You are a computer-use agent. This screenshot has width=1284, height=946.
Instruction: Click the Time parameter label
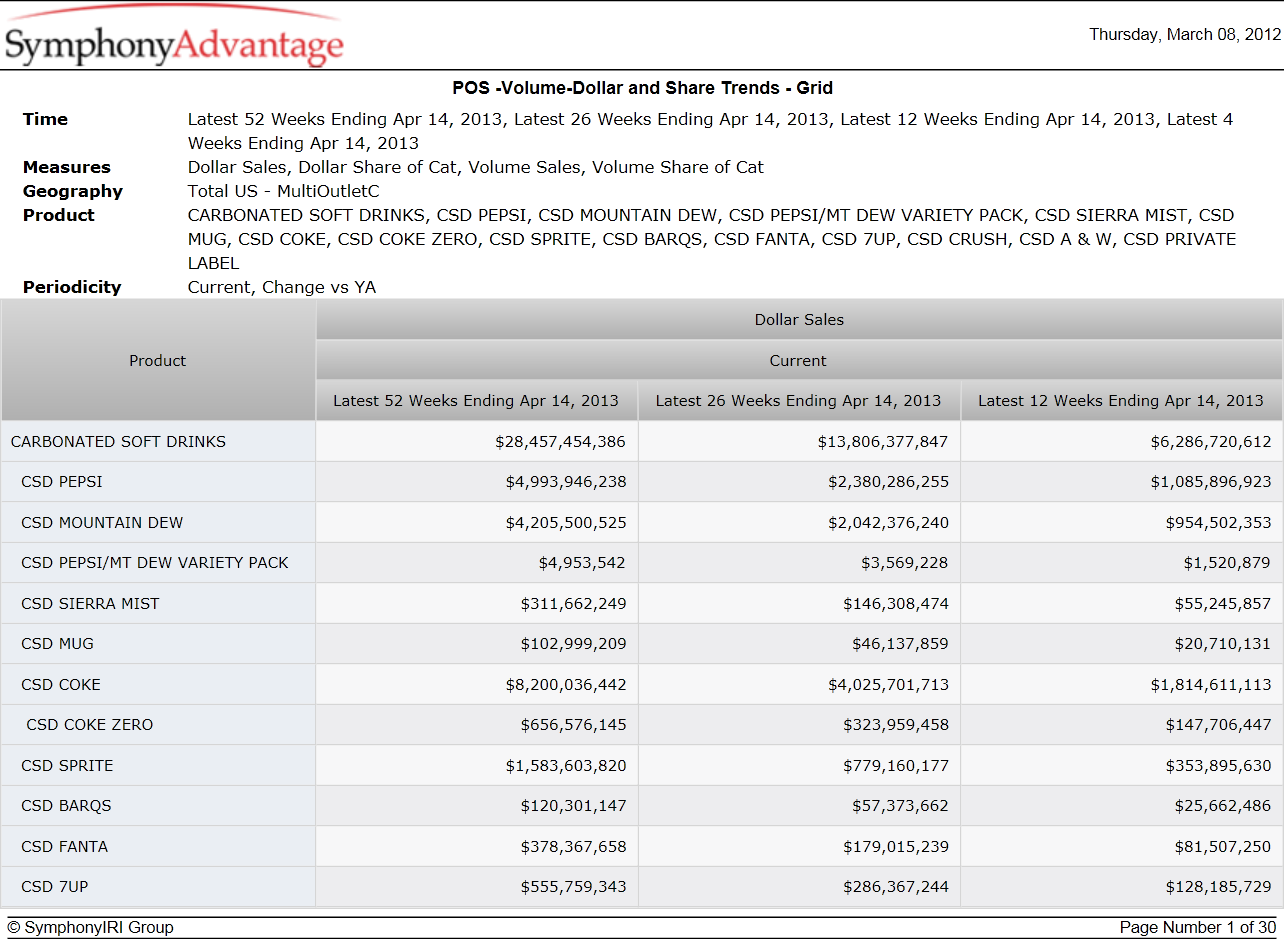(x=45, y=119)
